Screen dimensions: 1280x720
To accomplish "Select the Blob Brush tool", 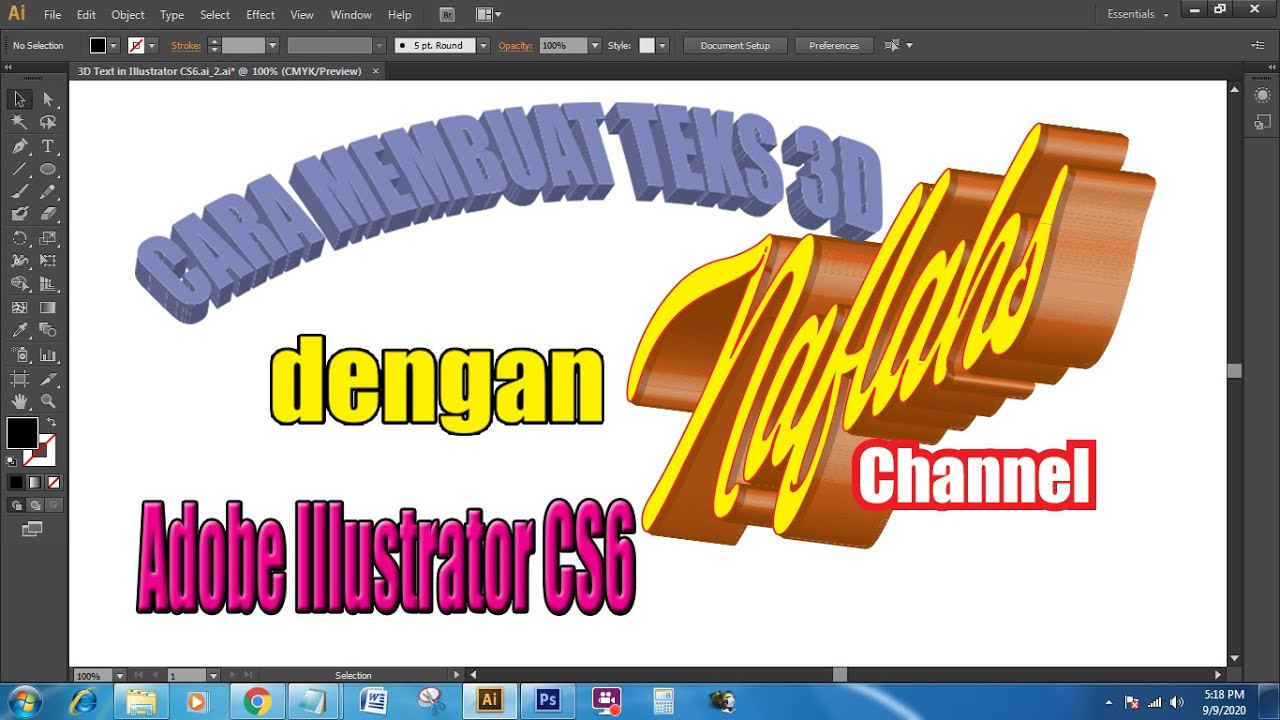I will pyautogui.click(x=19, y=214).
